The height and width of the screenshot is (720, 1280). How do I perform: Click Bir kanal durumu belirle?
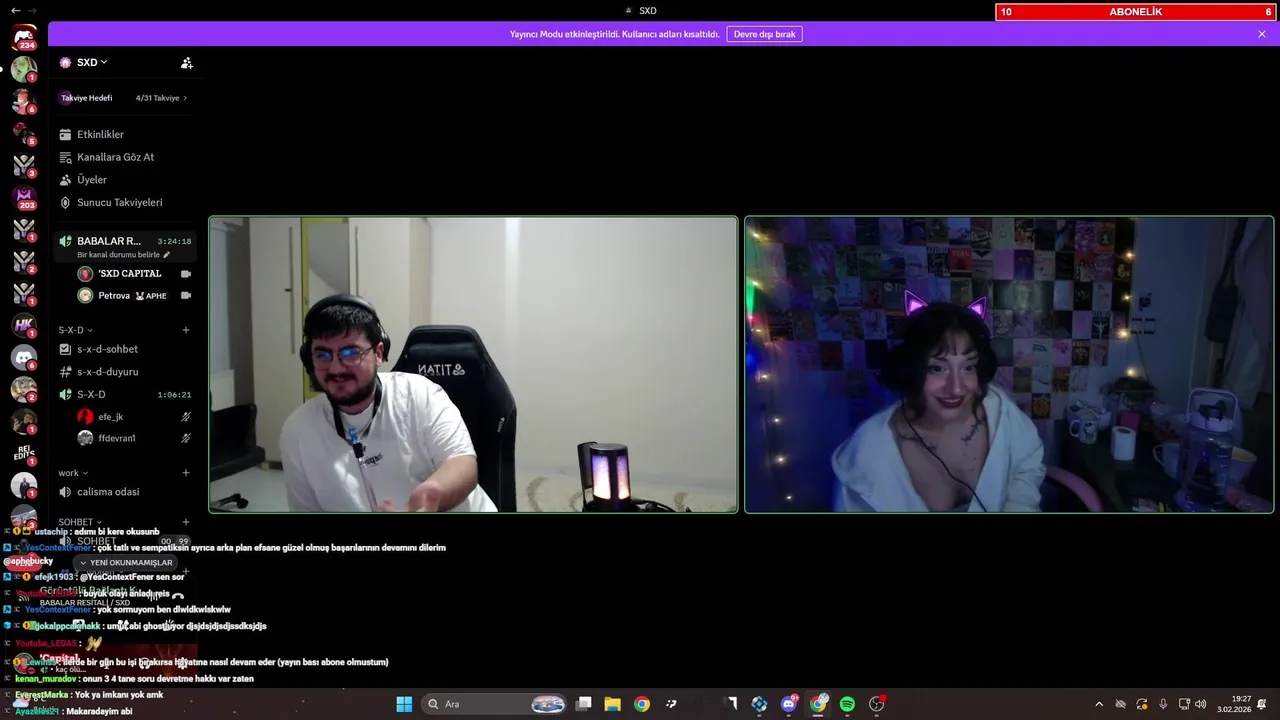coord(118,255)
